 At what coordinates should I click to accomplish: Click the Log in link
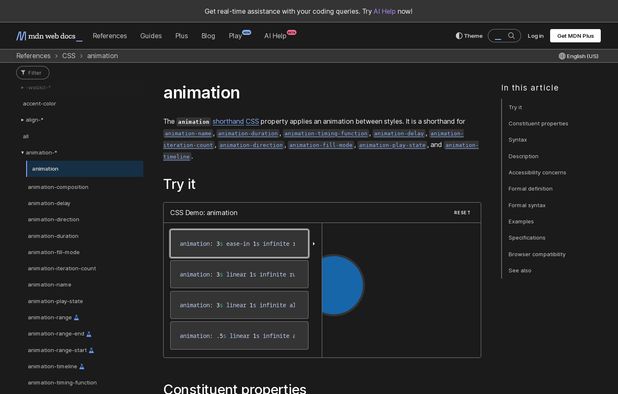click(x=535, y=36)
